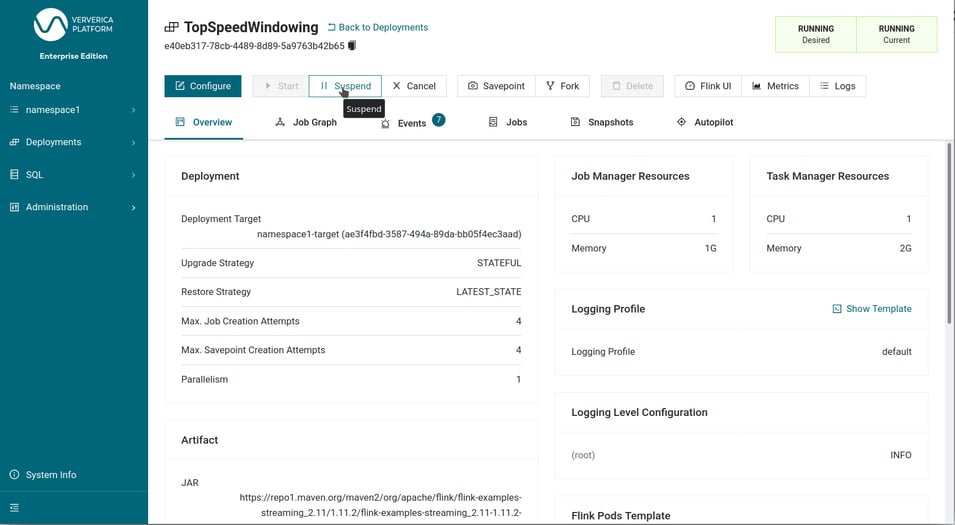
Task: Switch to the Jobs tab
Action: pos(508,122)
